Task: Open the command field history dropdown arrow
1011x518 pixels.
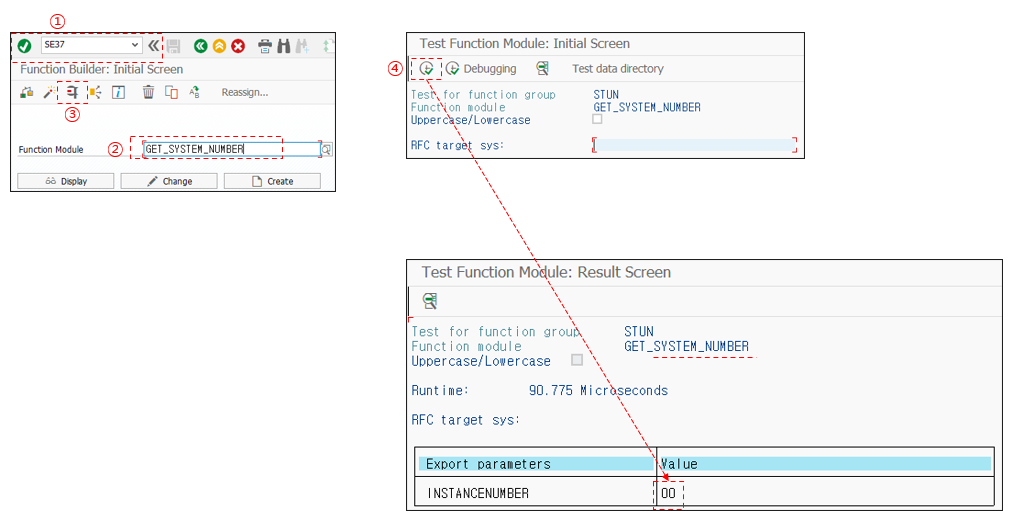Action: (135, 45)
